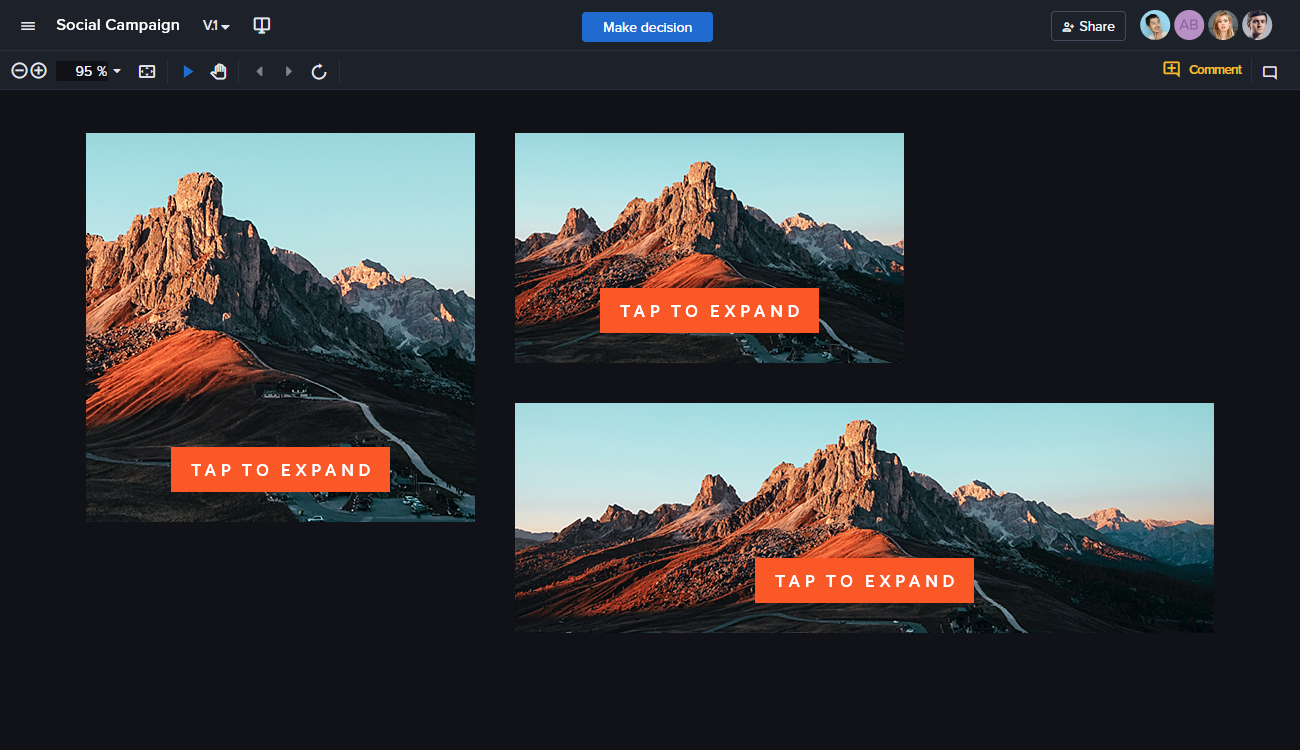The width and height of the screenshot is (1300, 750).
Task: Select the blue pointer arrow tool
Action: pyautogui.click(x=188, y=72)
